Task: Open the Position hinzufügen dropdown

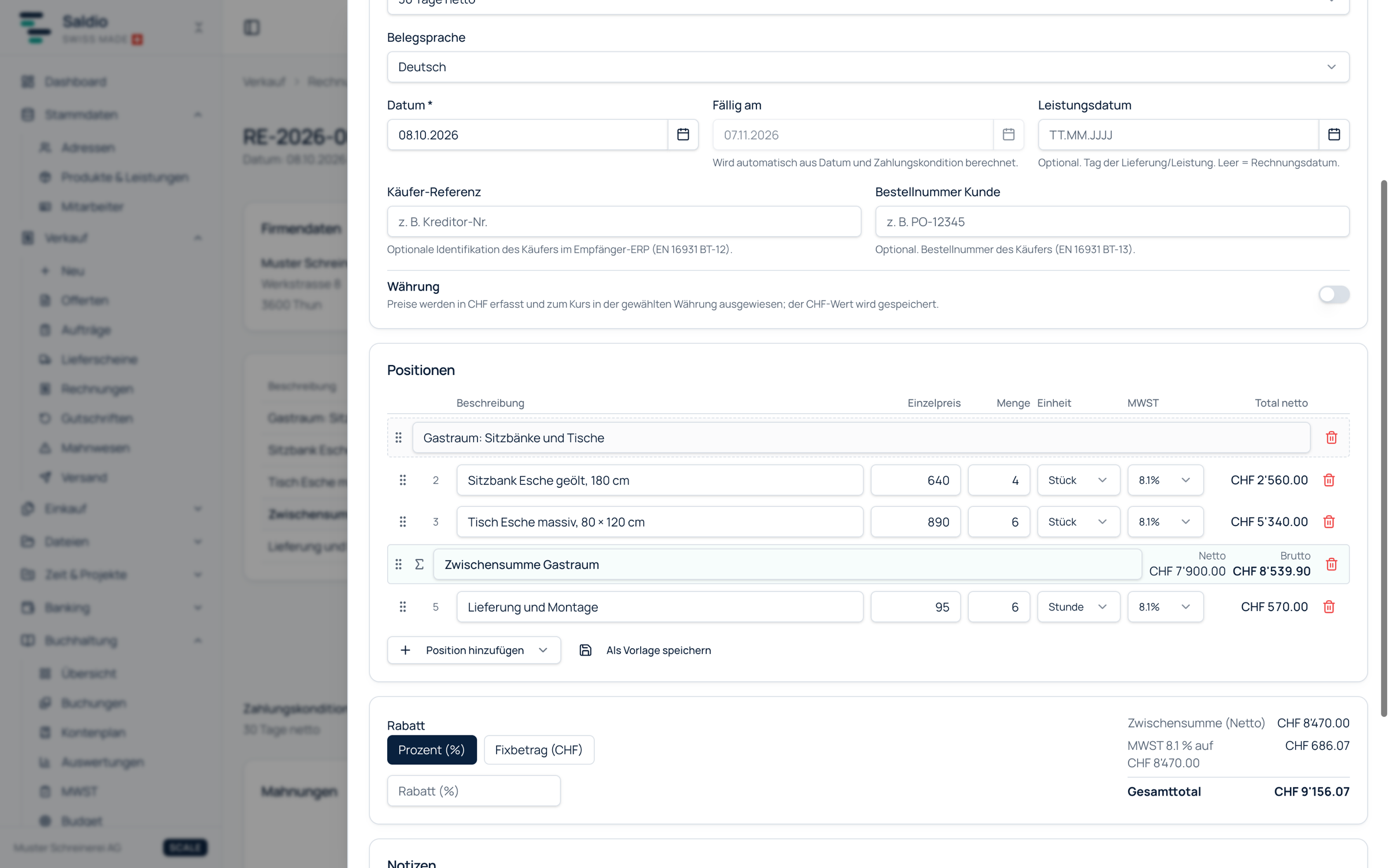Action: click(473, 650)
